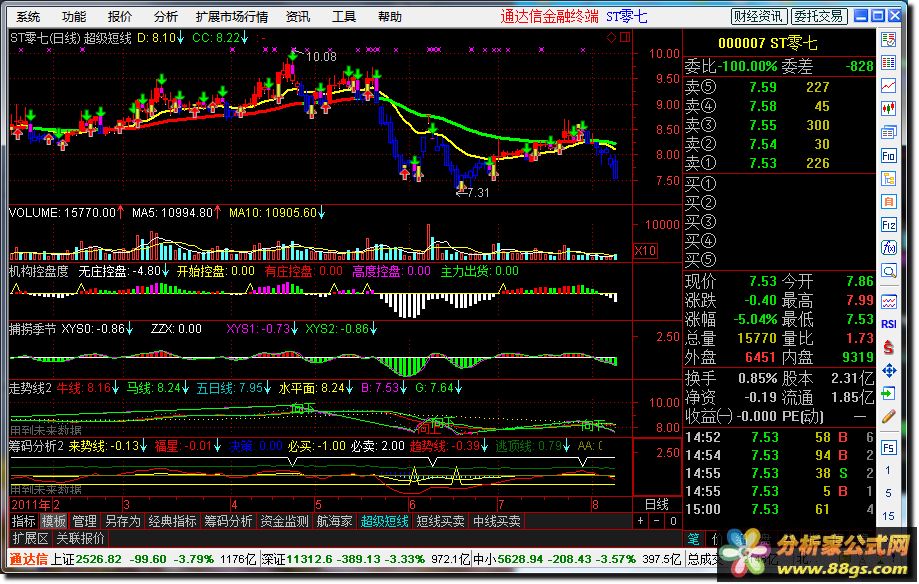Click the 通达信 label in status bar
919x584 pixels.
coord(28,559)
